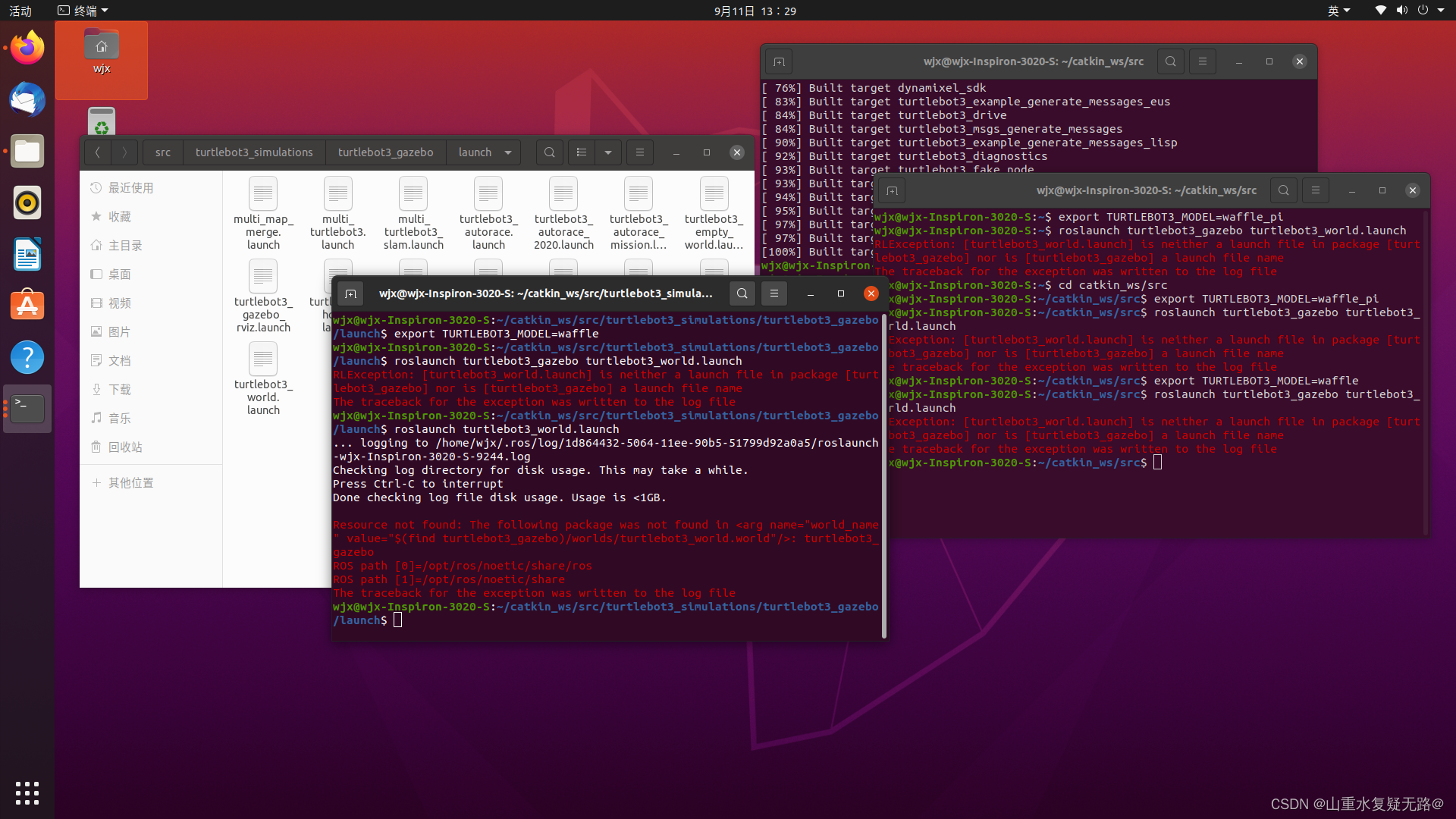Add a tab in the right catkin_ws/src terminal
1456x819 pixels.
[892, 190]
